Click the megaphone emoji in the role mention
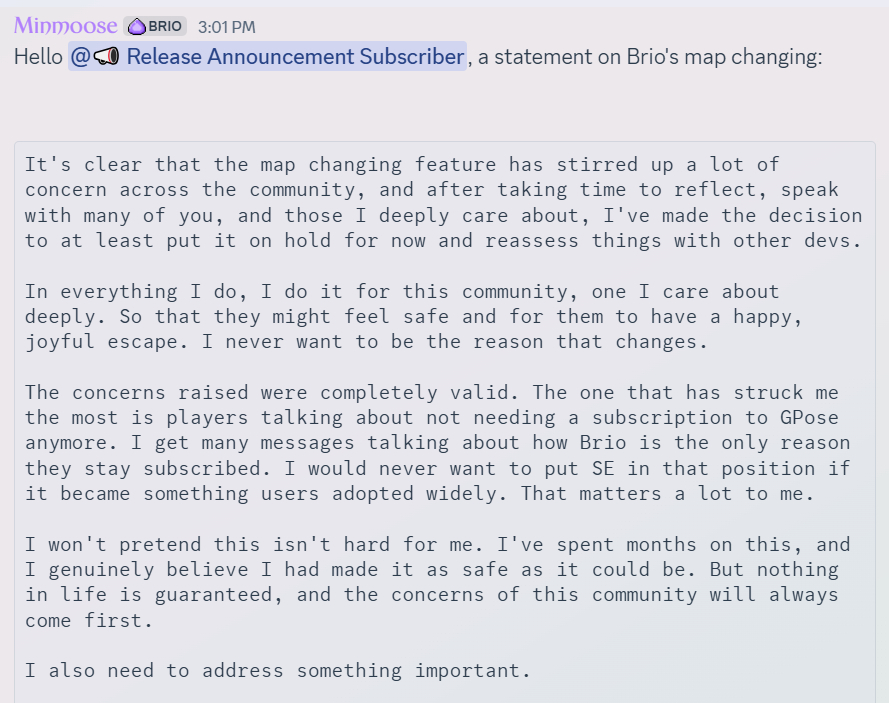Screen dimensions: 889x703 (x=106, y=57)
